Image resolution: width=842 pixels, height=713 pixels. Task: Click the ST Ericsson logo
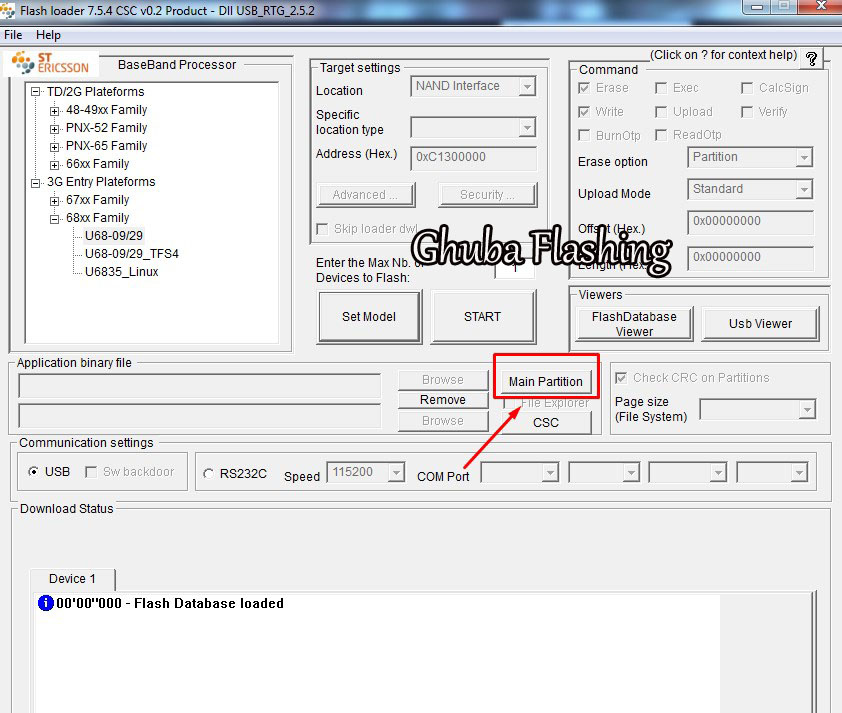(51, 63)
